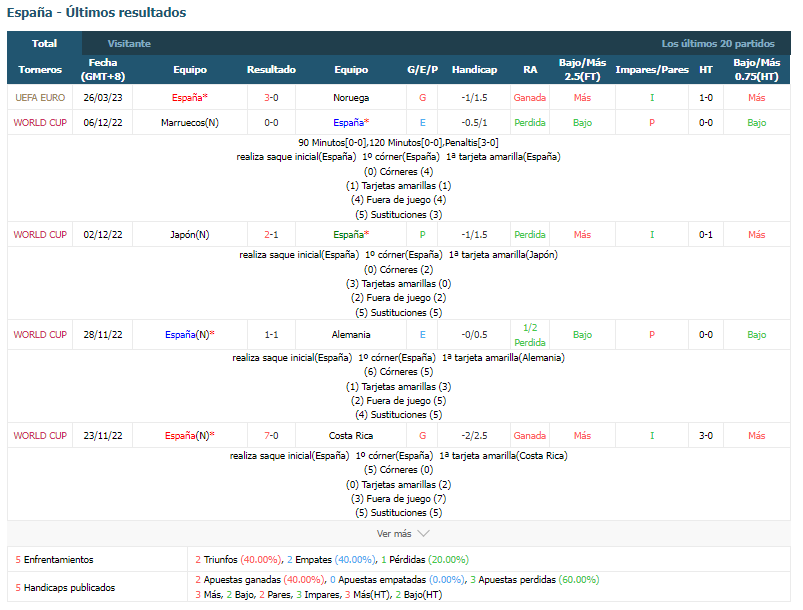Image resolution: width=803 pixels, height=610 pixels.
Task: Open WORLD CUP link on 23/11/22 row
Action: [40, 435]
